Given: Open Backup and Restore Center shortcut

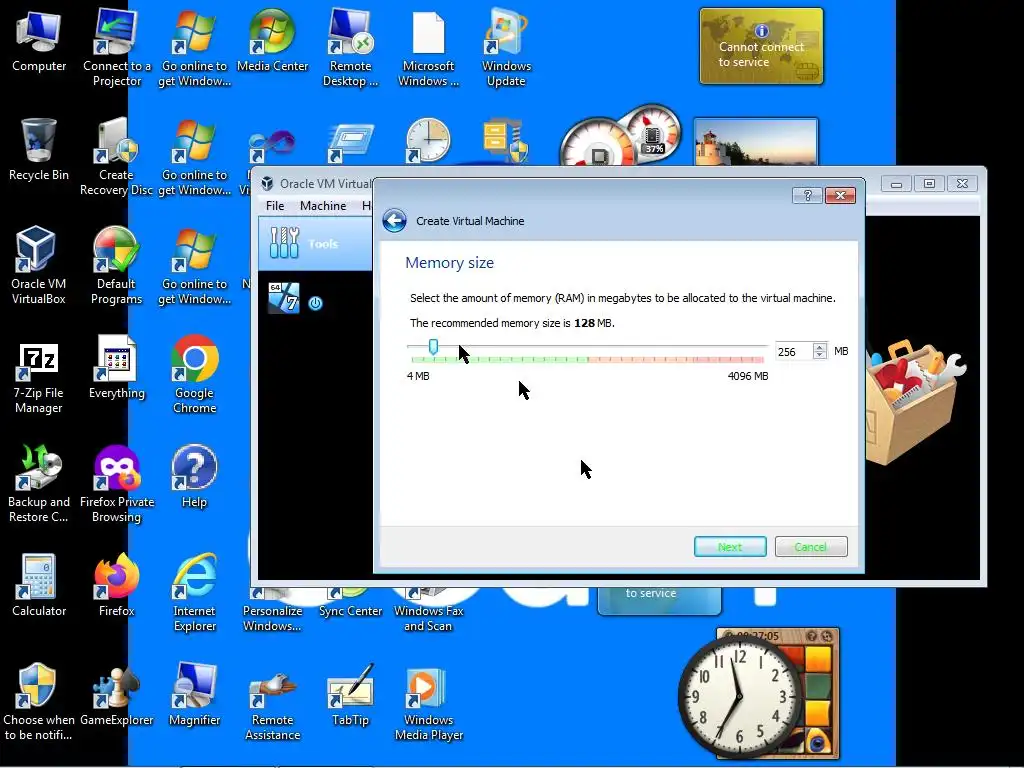Looking at the screenshot, I should coord(39,483).
